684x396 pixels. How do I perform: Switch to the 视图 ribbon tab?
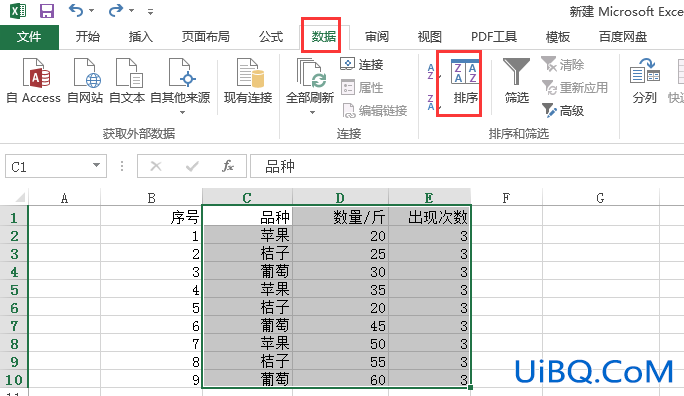(x=430, y=37)
